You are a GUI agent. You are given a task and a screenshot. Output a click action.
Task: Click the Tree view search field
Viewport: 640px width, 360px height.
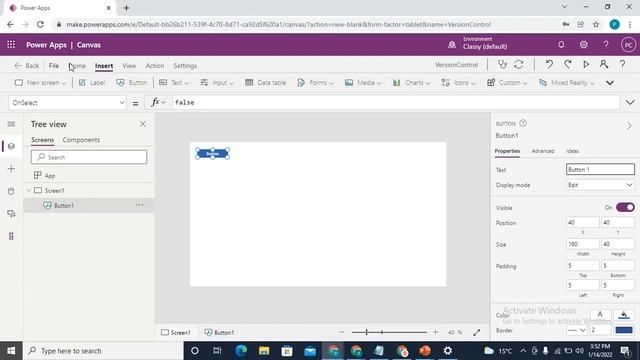pos(89,157)
